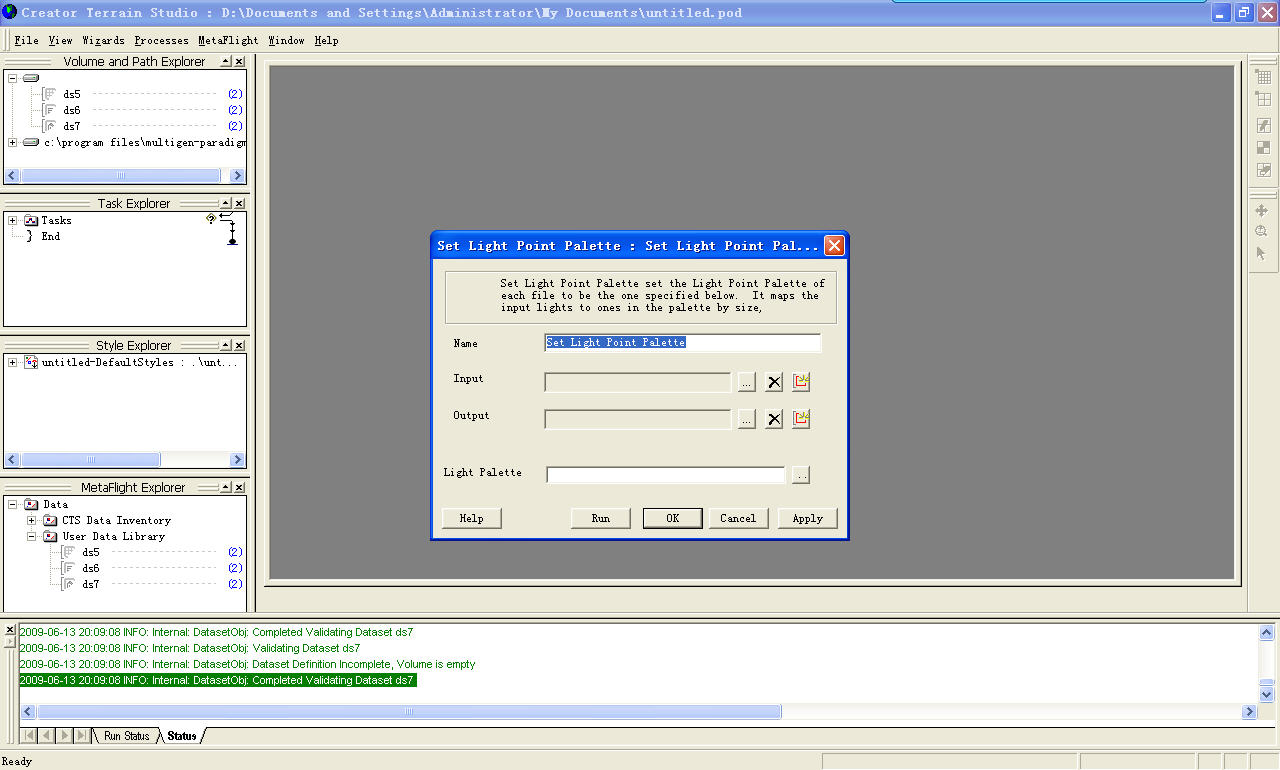This screenshot has height=770, width=1280.
Task: Click the User Data Library folder icon
Action: [x=50, y=536]
